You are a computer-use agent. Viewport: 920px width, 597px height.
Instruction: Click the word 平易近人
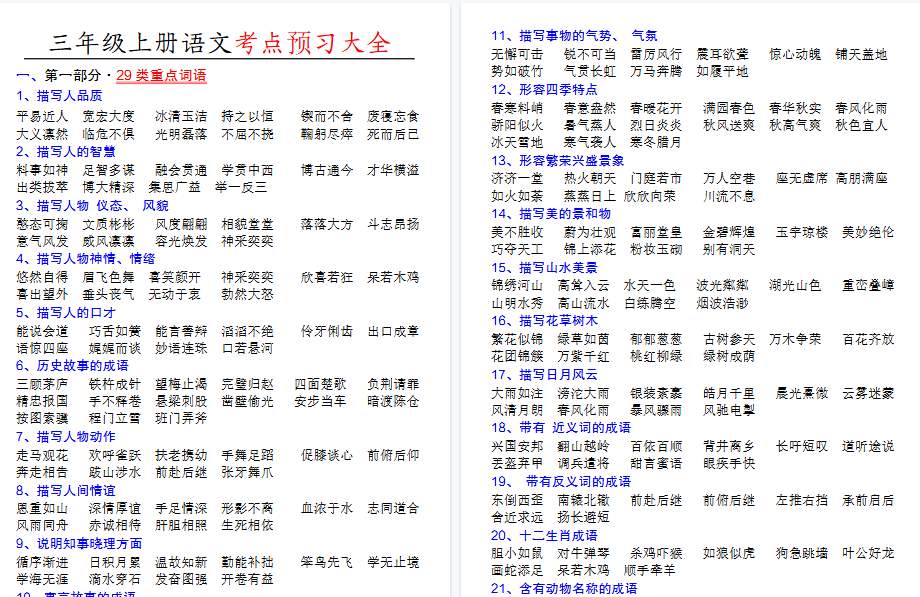(45, 114)
